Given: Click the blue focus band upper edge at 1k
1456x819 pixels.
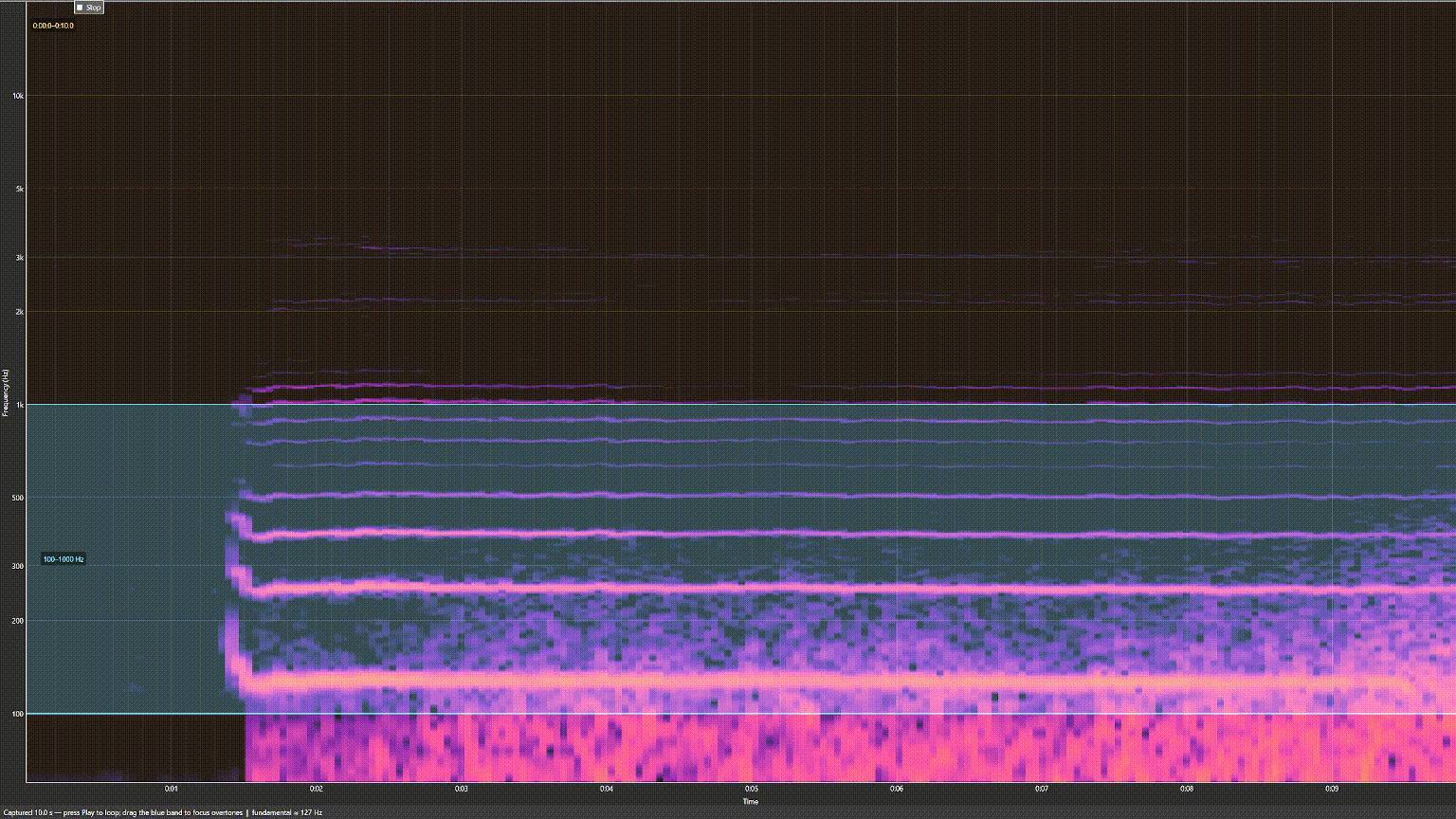Looking at the screenshot, I should [740, 405].
